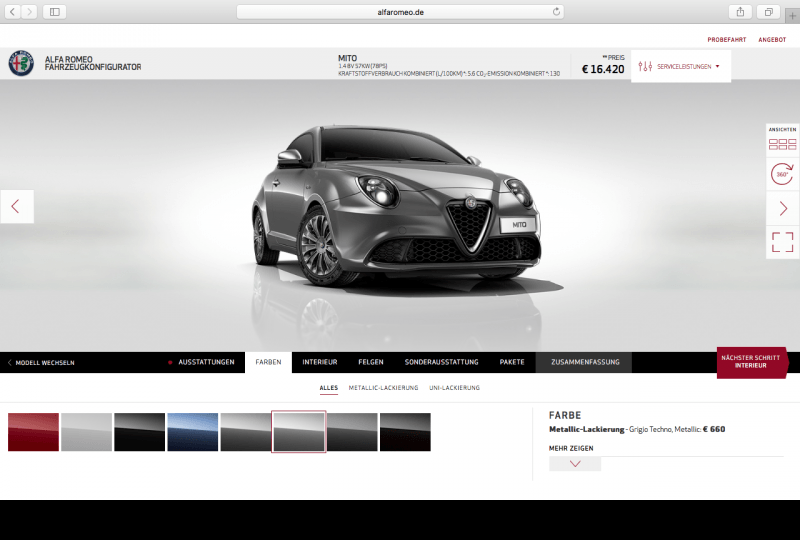The height and width of the screenshot is (540, 800).
Task: Select the selected Grigio Techno grey swatch
Action: (298, 432)
